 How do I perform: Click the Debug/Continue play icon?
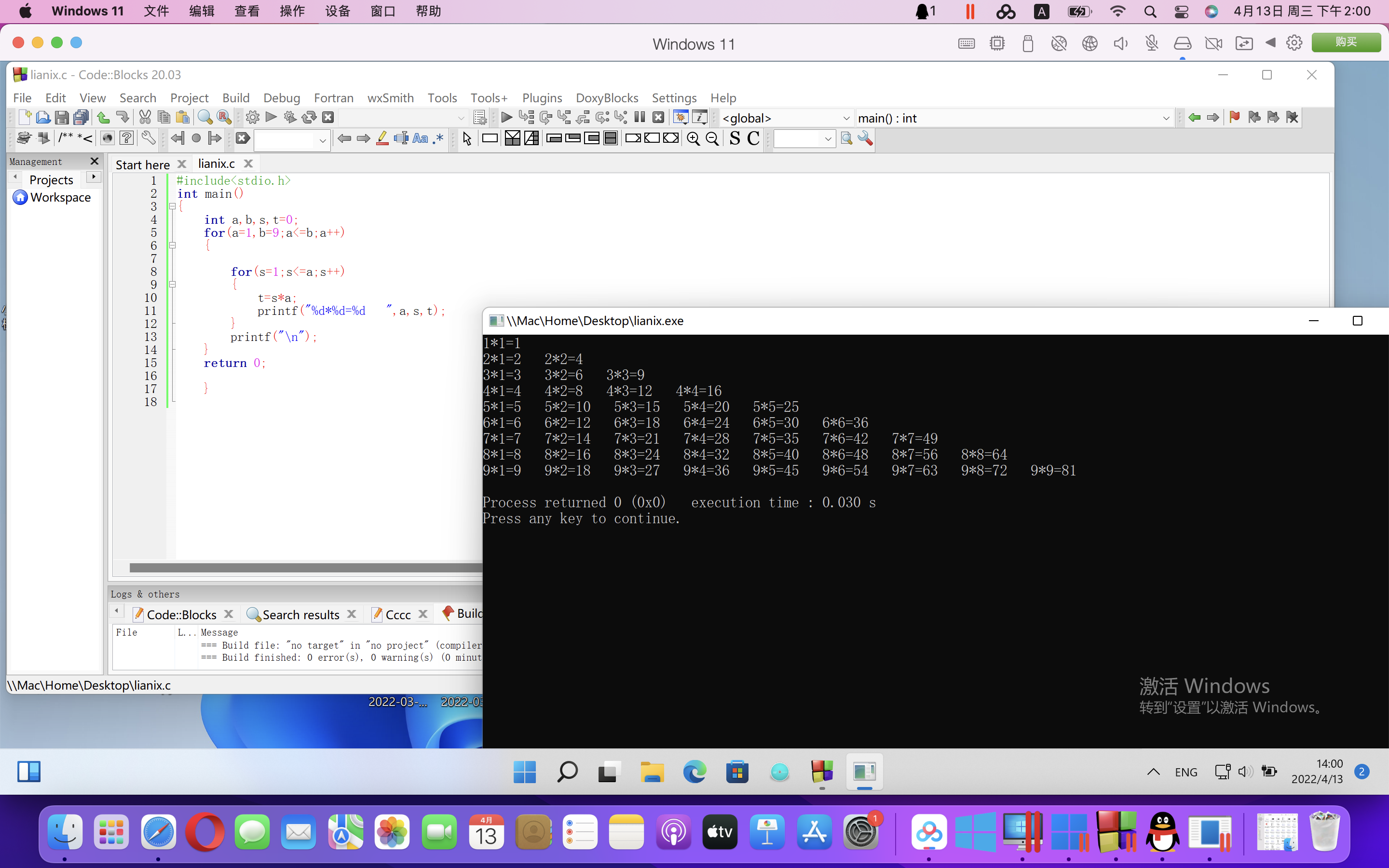[506, 118]
